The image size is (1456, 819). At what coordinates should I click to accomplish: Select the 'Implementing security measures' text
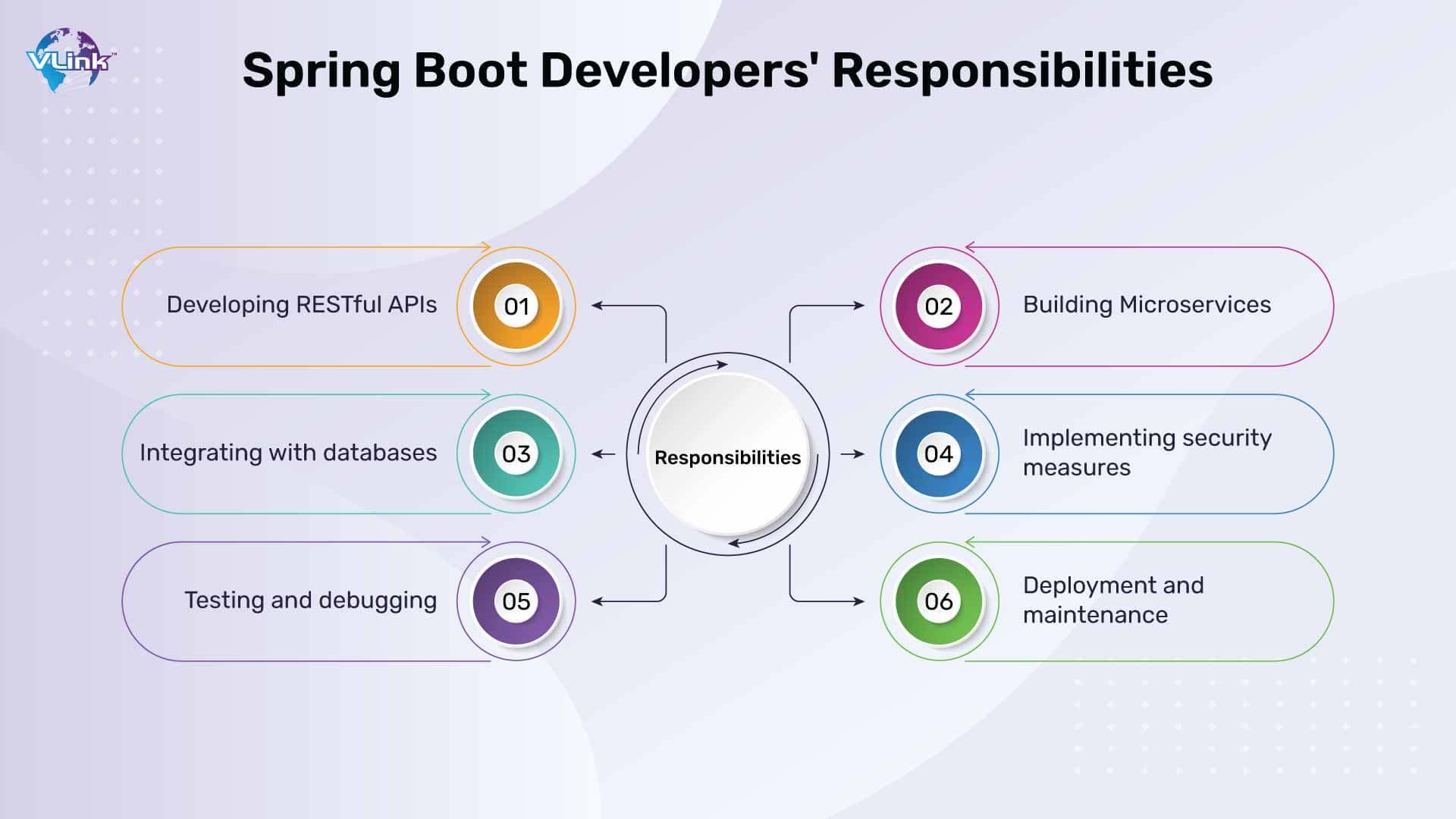coord(1147,453)
